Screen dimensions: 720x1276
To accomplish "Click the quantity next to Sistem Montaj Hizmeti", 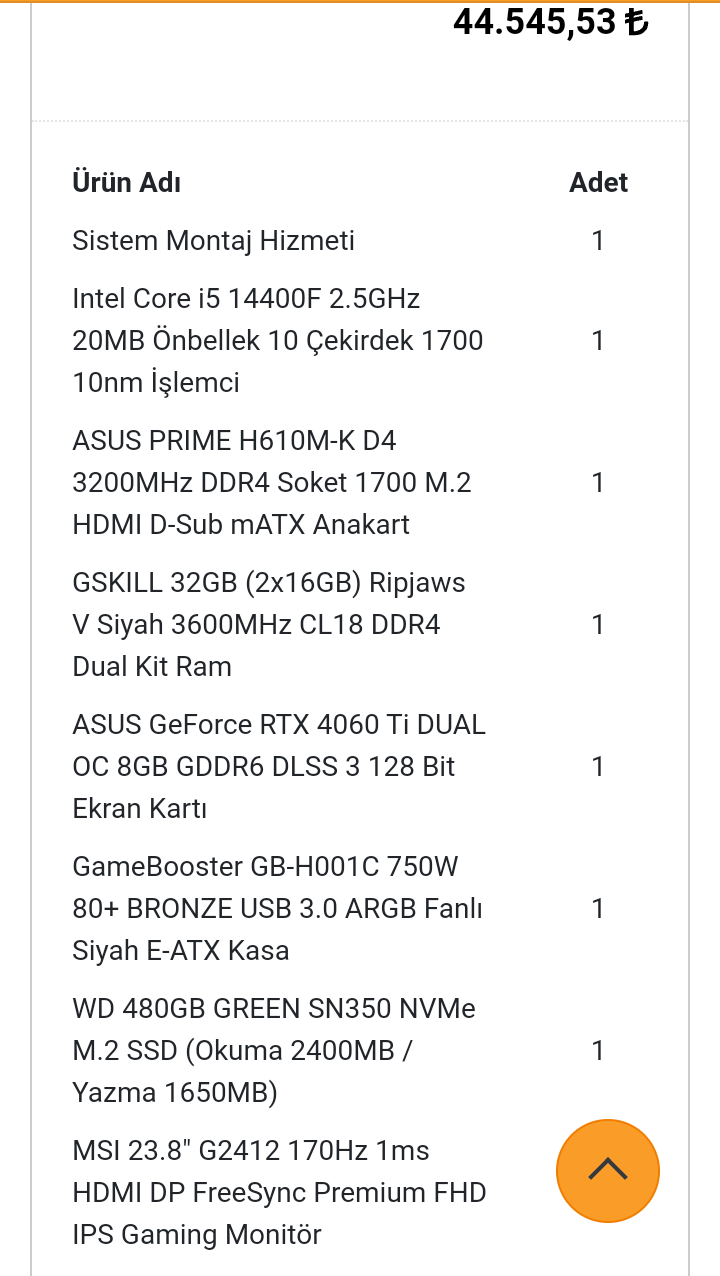I will pyautogui.click(x=597, y=240).
